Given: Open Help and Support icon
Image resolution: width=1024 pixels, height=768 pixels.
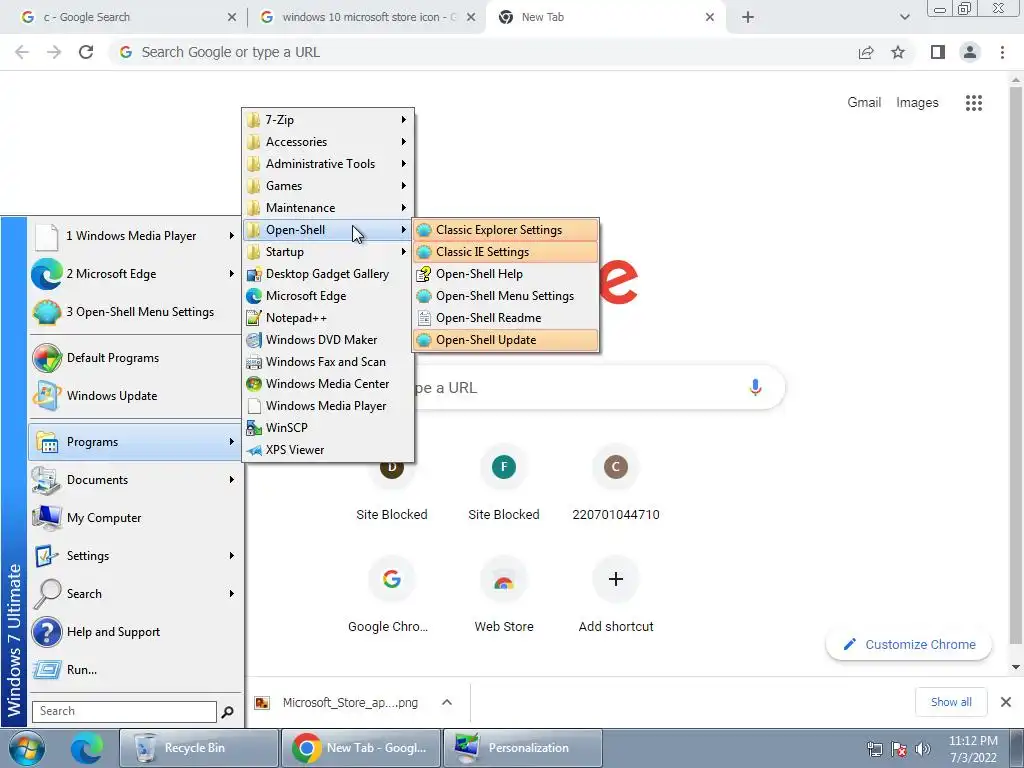Looking at the screenshot, I should click(x=47, y=632).
